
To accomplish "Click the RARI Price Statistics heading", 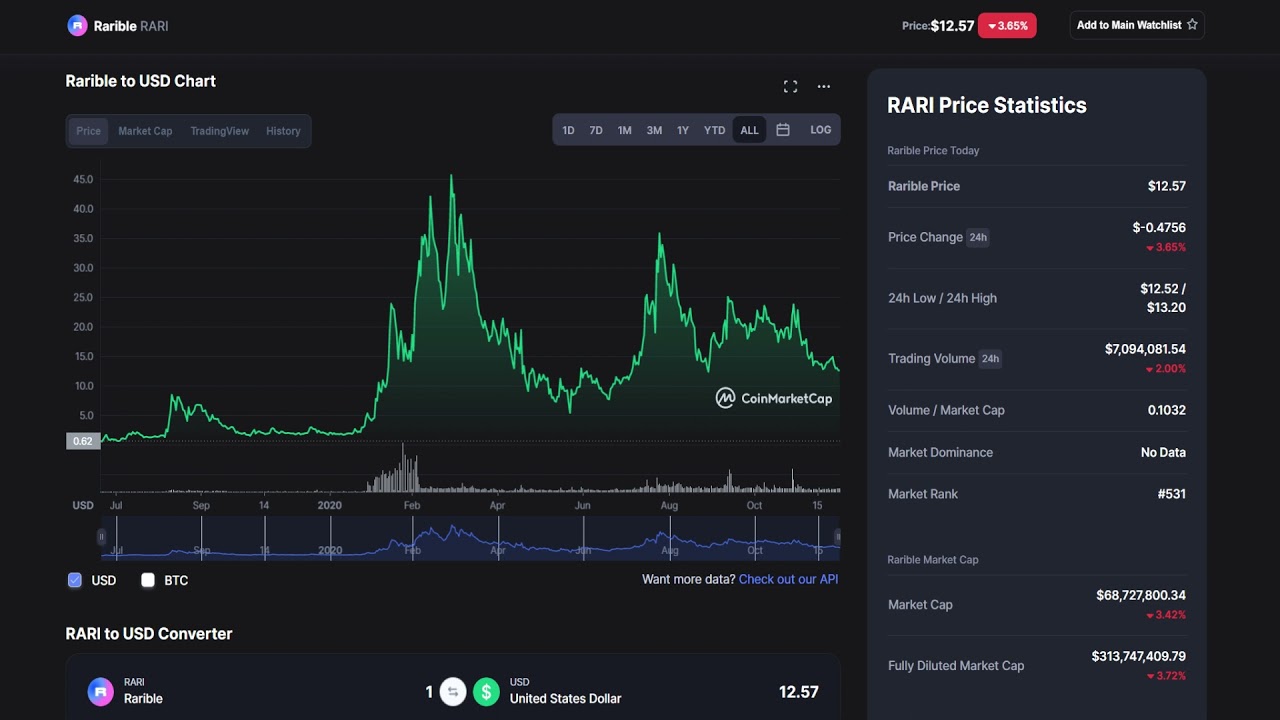I will tap(987, 105).
